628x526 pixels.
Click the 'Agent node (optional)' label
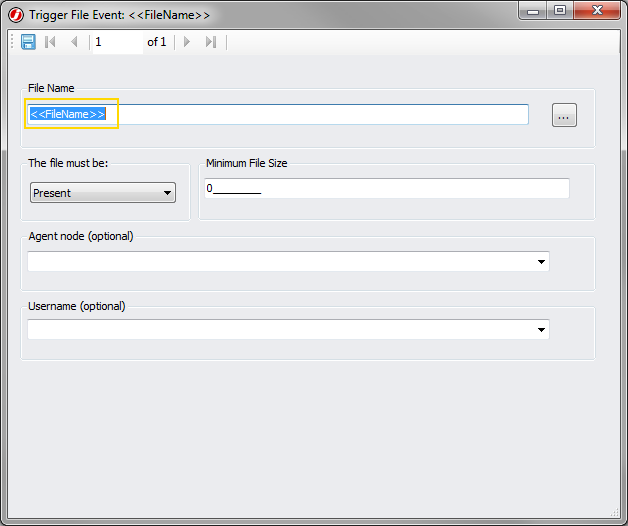[x=81, y=236]
